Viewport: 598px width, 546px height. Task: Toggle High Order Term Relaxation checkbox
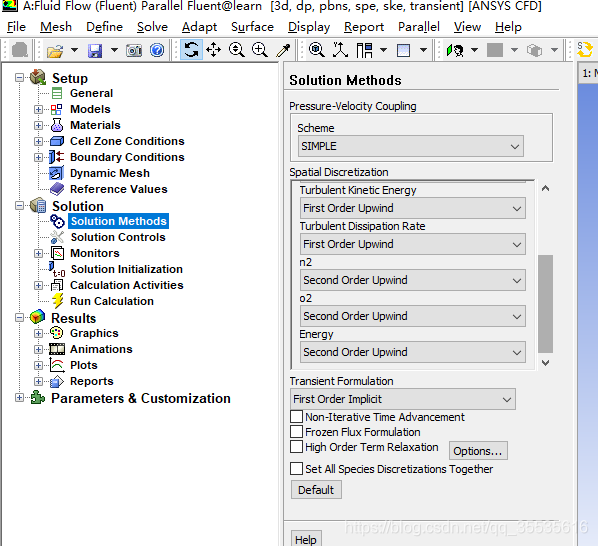click(296, 446)
